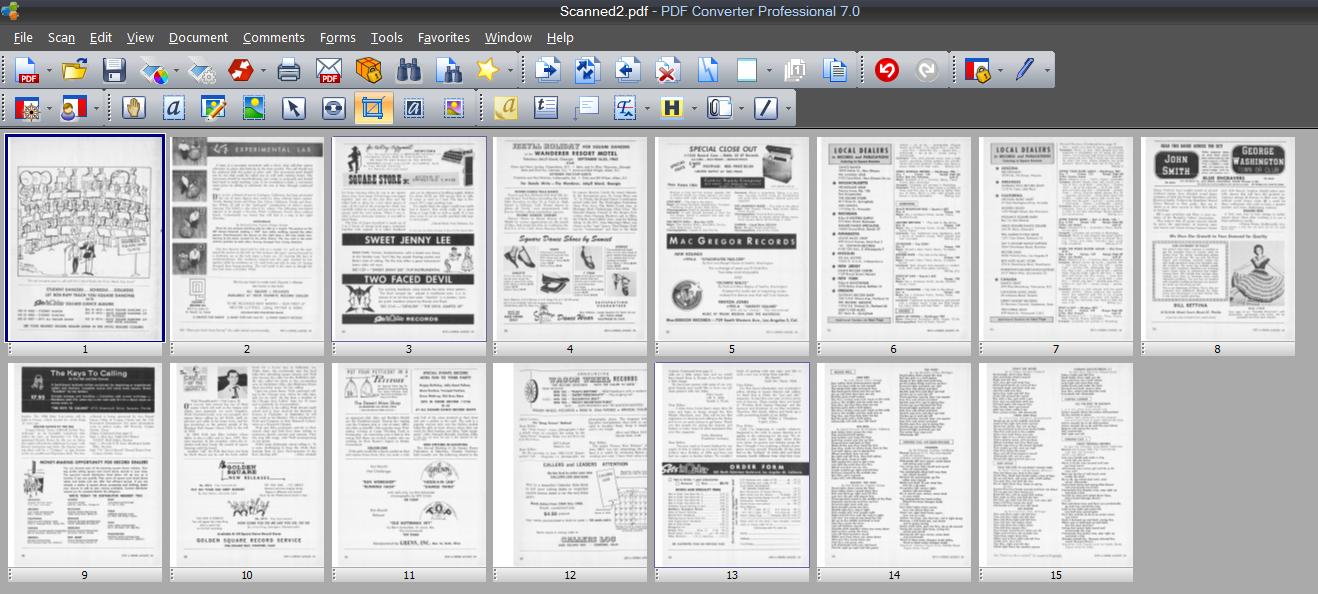Click the yellow H highlight tool

pos(672,107)
